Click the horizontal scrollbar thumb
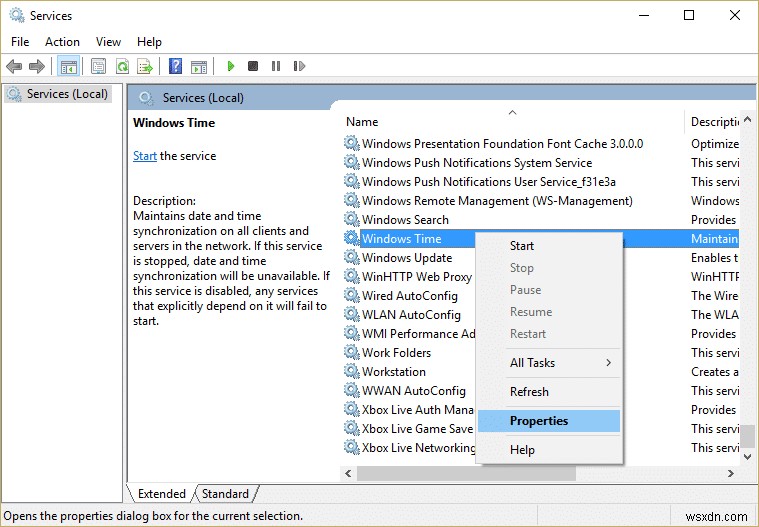 coord(466,473)
